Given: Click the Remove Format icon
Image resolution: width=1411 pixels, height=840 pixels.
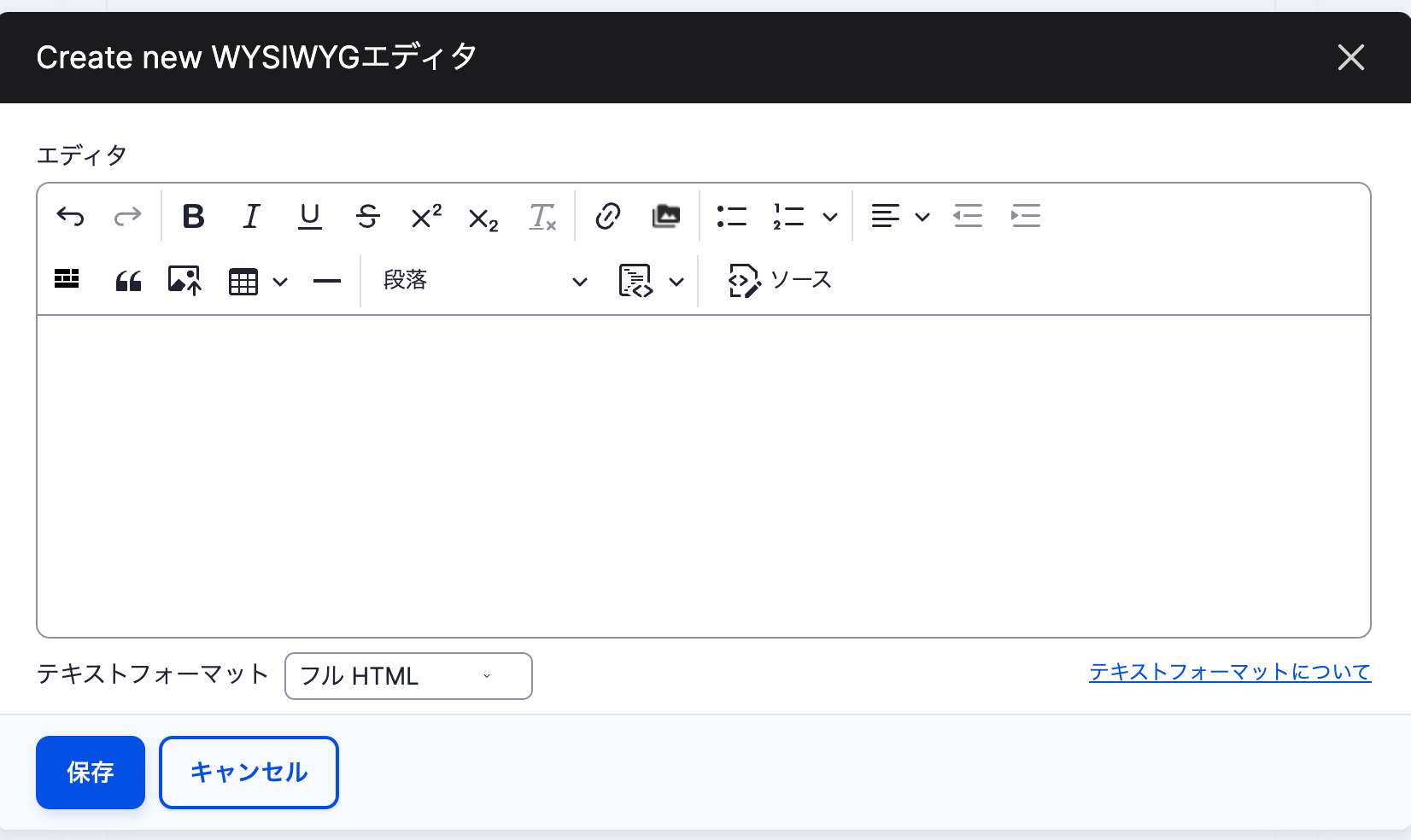Looking at the screenshot, I should (x=542, y=217).
